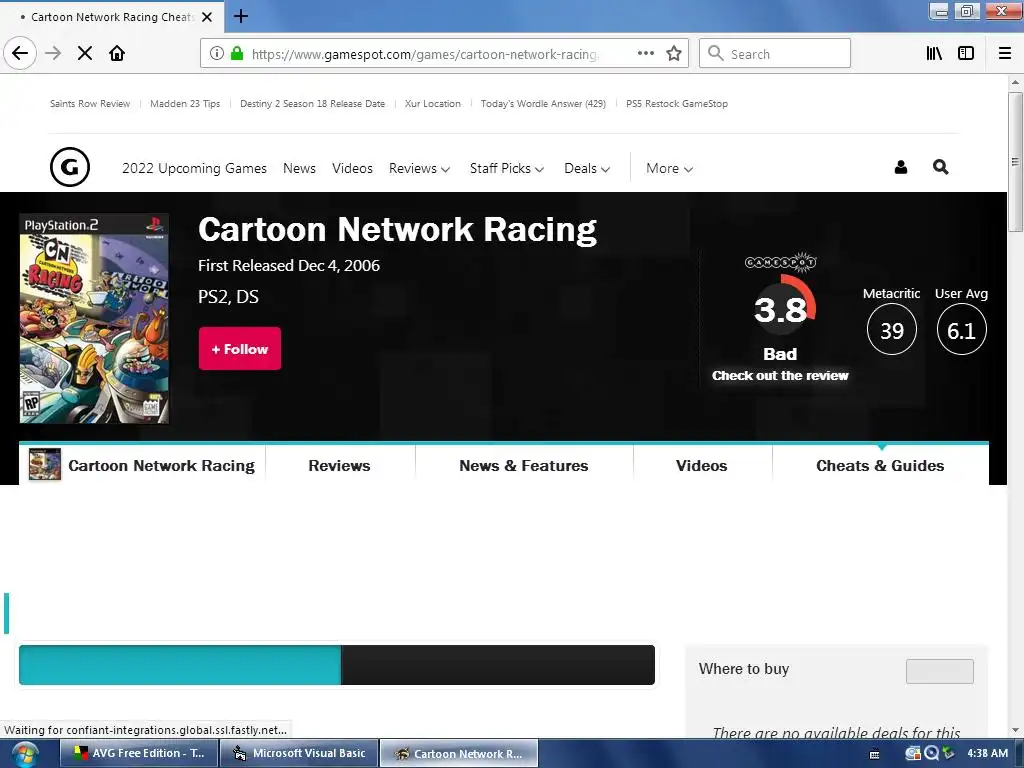Click the Metacritic score 39 circle
Image resolution: width=1024 pixels, height=768 pixels.
[x=891, y=330]
